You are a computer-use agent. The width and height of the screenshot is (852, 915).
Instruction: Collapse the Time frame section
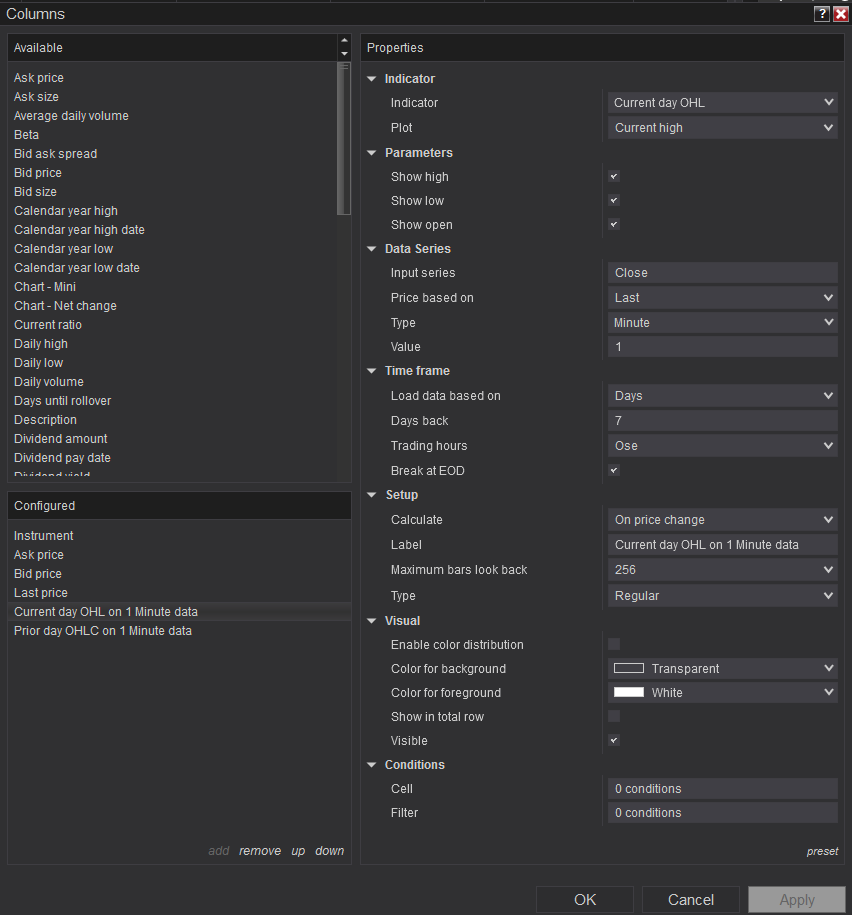[x=372, y=371]
